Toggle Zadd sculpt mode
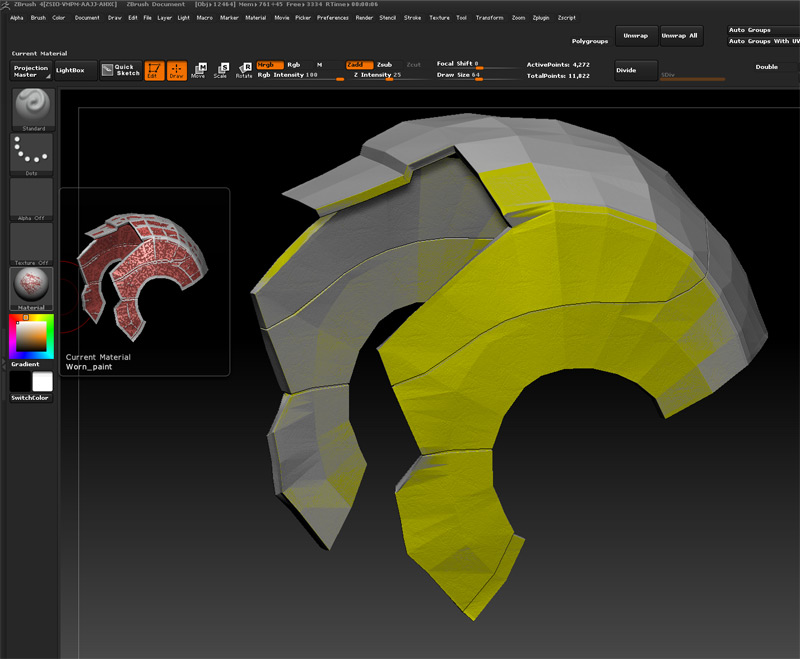This screenshot has width=800, height=659. [359, 64]
